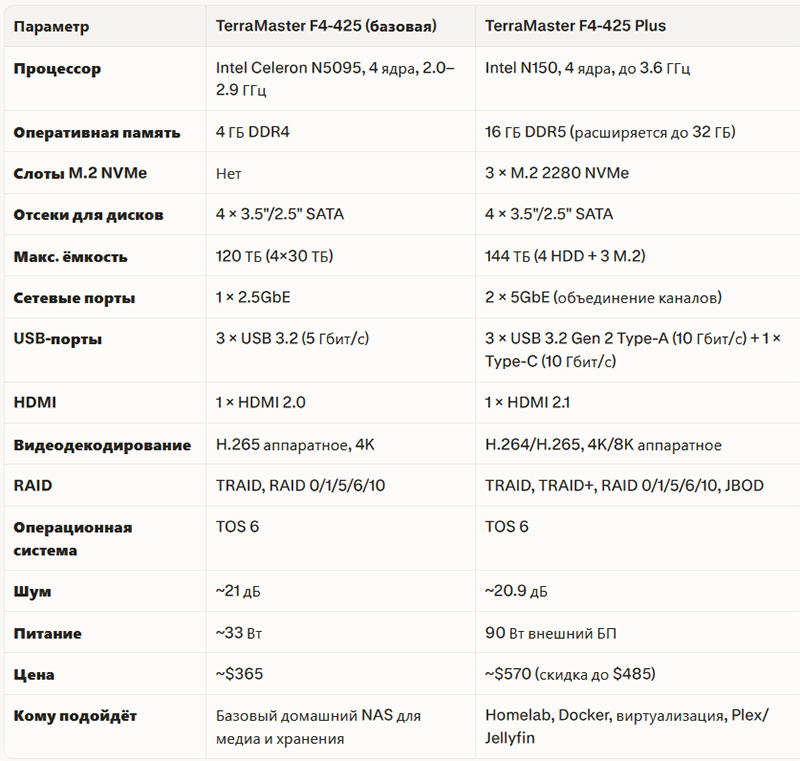Select the ~$570 price cell

[x=570, y=674]
